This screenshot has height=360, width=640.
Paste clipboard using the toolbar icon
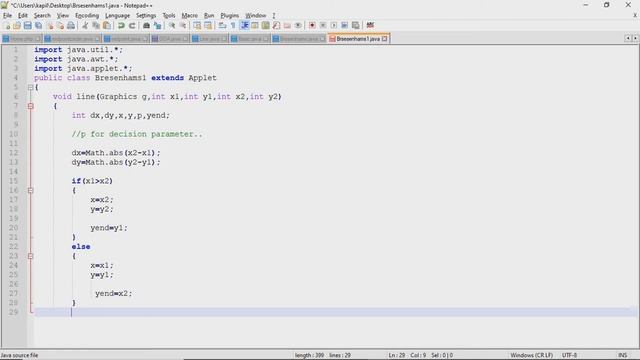pos(107,25)
